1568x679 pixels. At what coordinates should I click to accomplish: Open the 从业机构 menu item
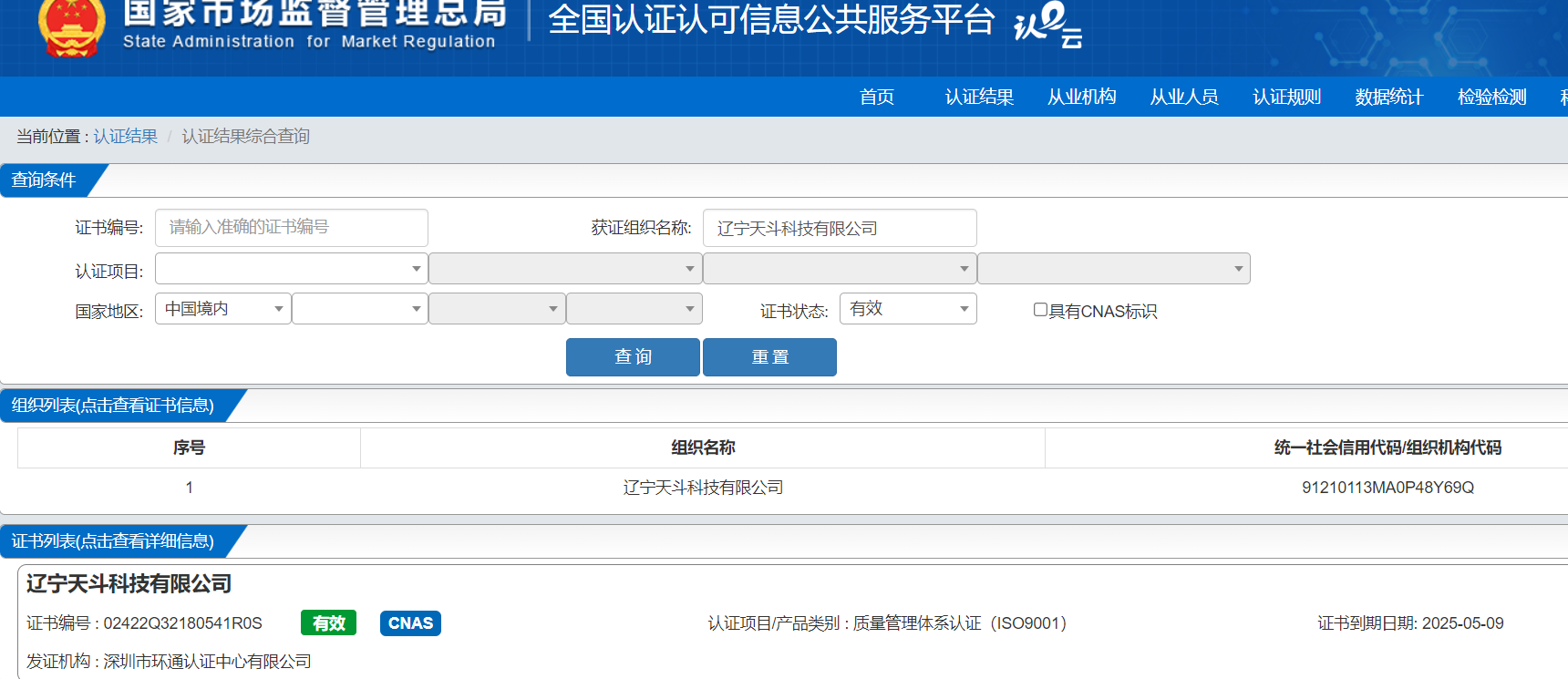1082,97
